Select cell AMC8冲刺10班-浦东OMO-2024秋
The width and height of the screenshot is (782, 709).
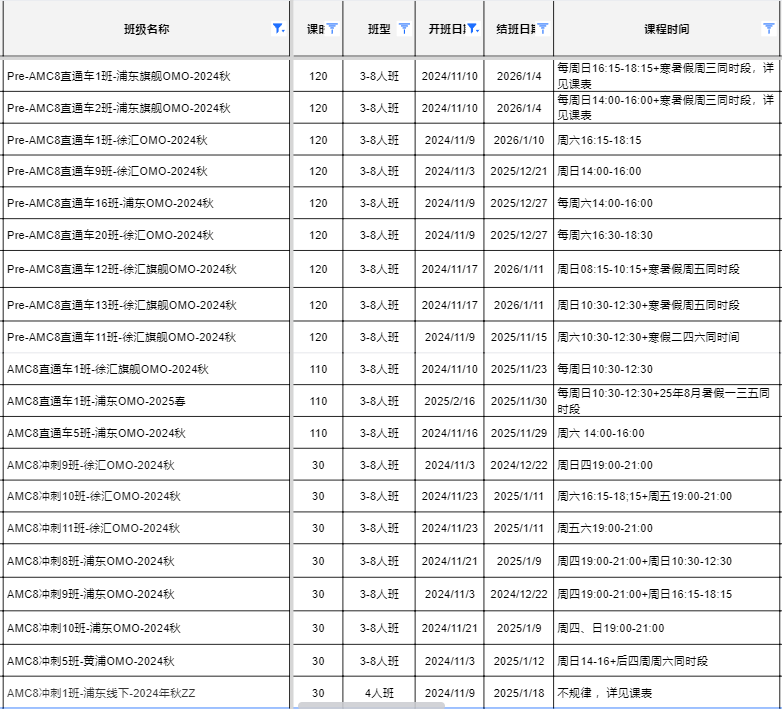click(146, 628)
